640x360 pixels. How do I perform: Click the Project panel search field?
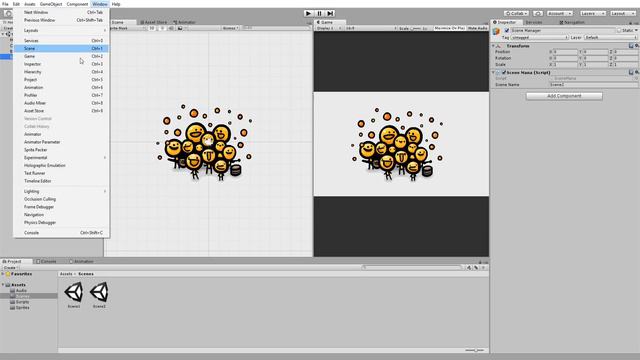(x=412, y=268)
